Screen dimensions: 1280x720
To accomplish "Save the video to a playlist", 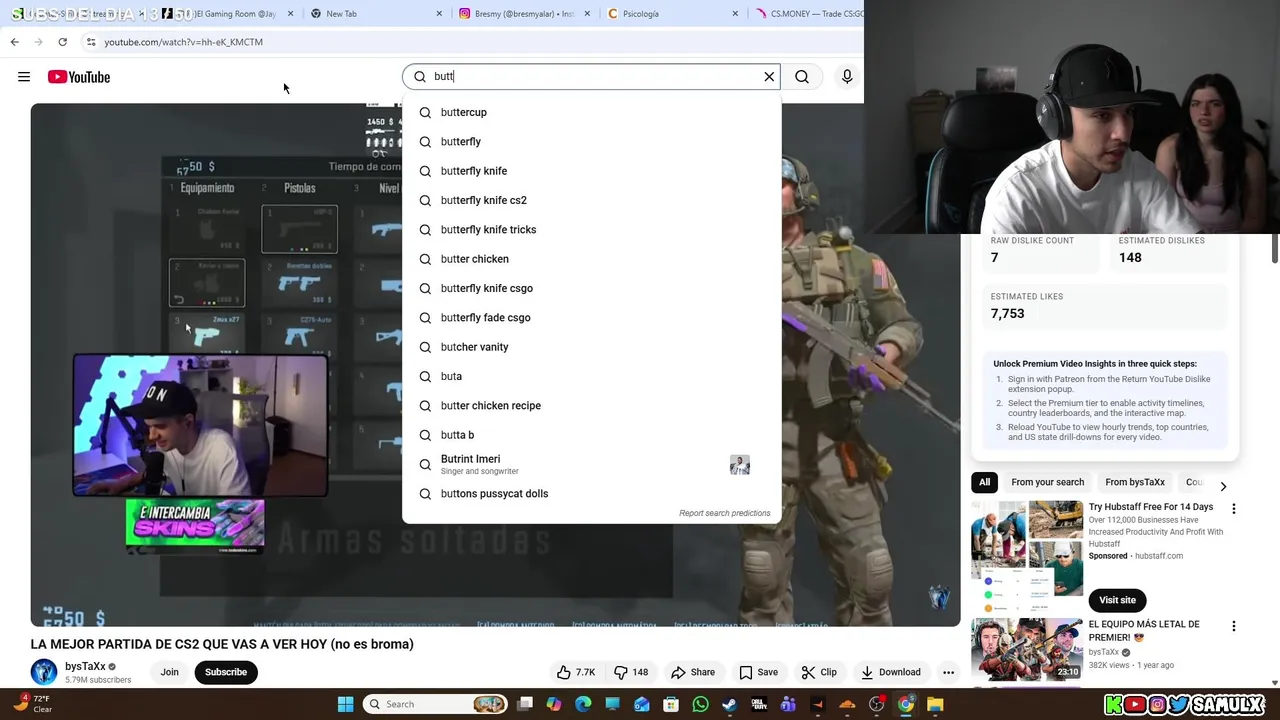I will tap(758, 672).
